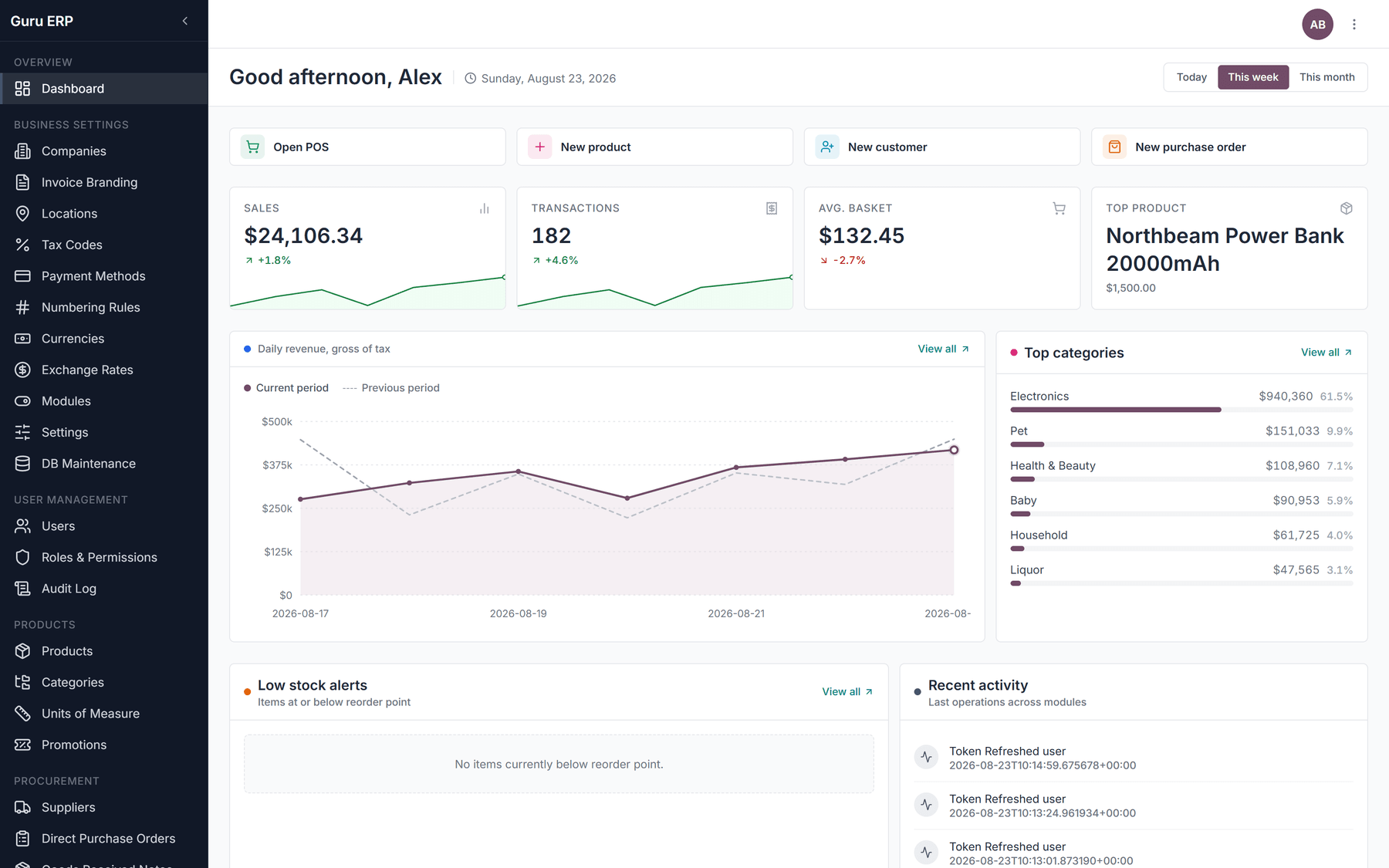Screen dimensions: 1389x868
Task: Click the Units of Measure ruler icon
Action: click(22, 714)
